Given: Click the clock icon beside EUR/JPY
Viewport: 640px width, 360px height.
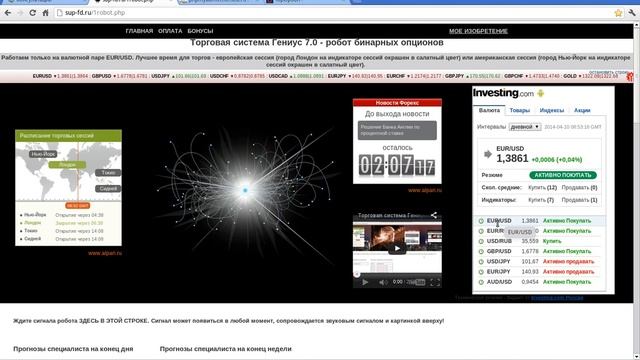Looking at the screenshot, I should pos(481,272).
